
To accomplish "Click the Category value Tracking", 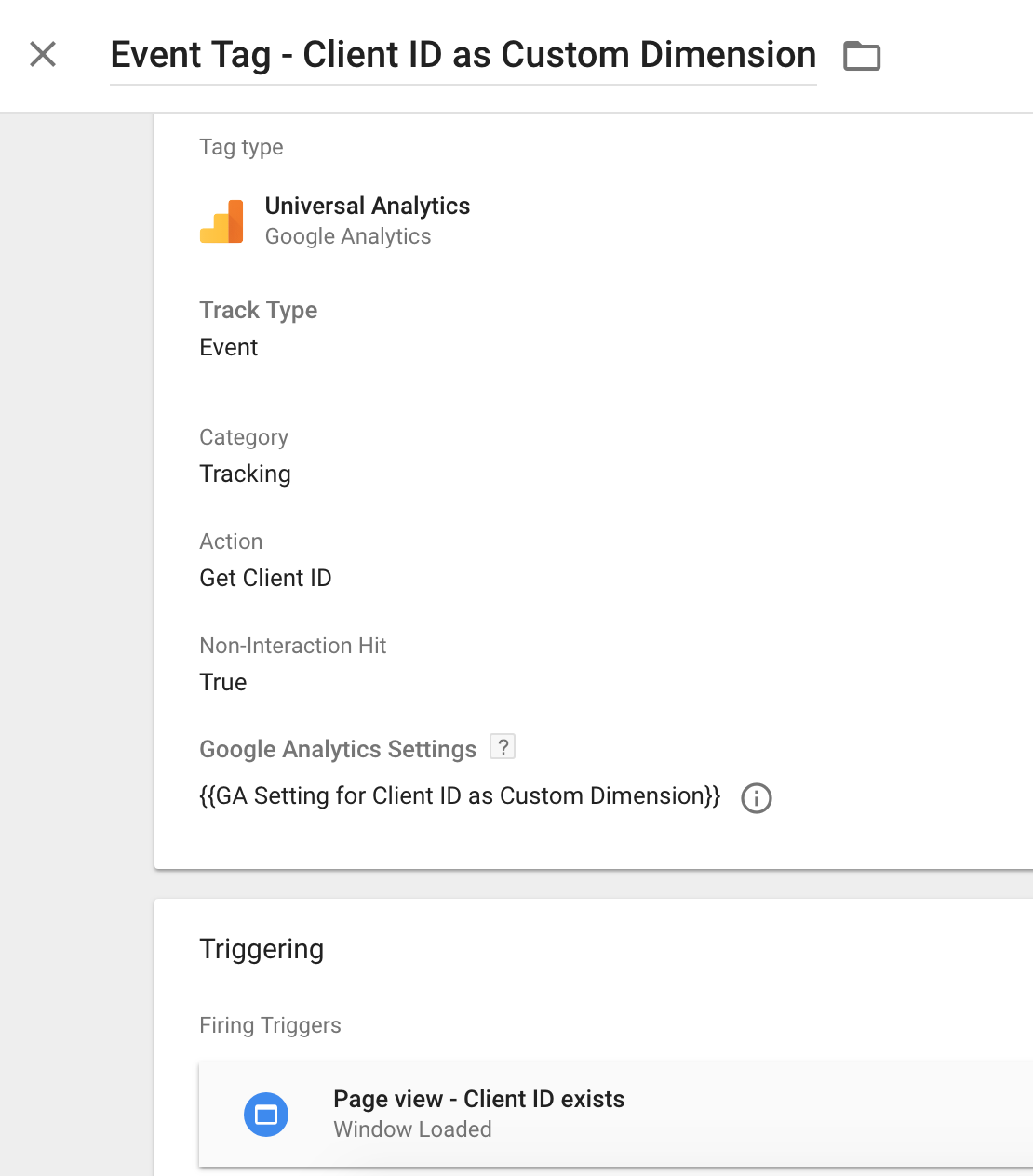I will [x=246, y=474].
